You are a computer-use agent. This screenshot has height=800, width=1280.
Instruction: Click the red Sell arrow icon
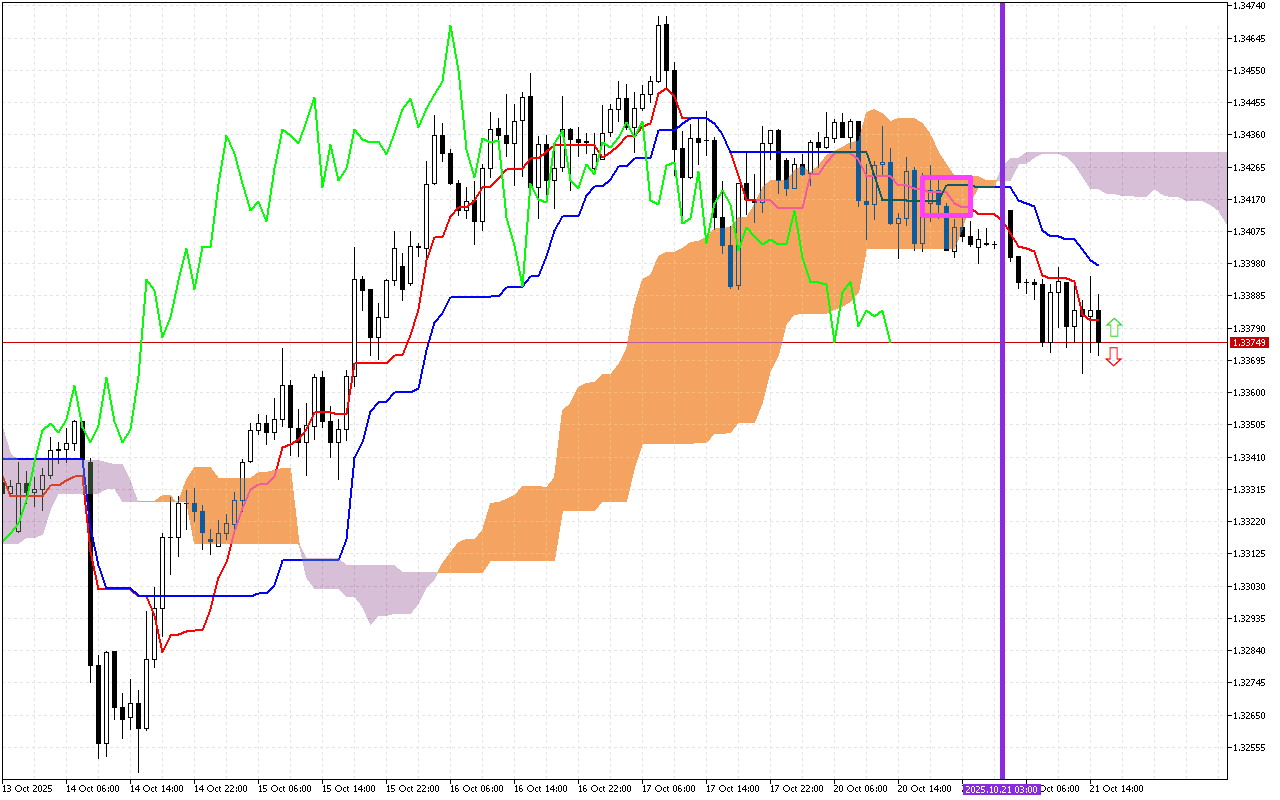coord(1114,356)
